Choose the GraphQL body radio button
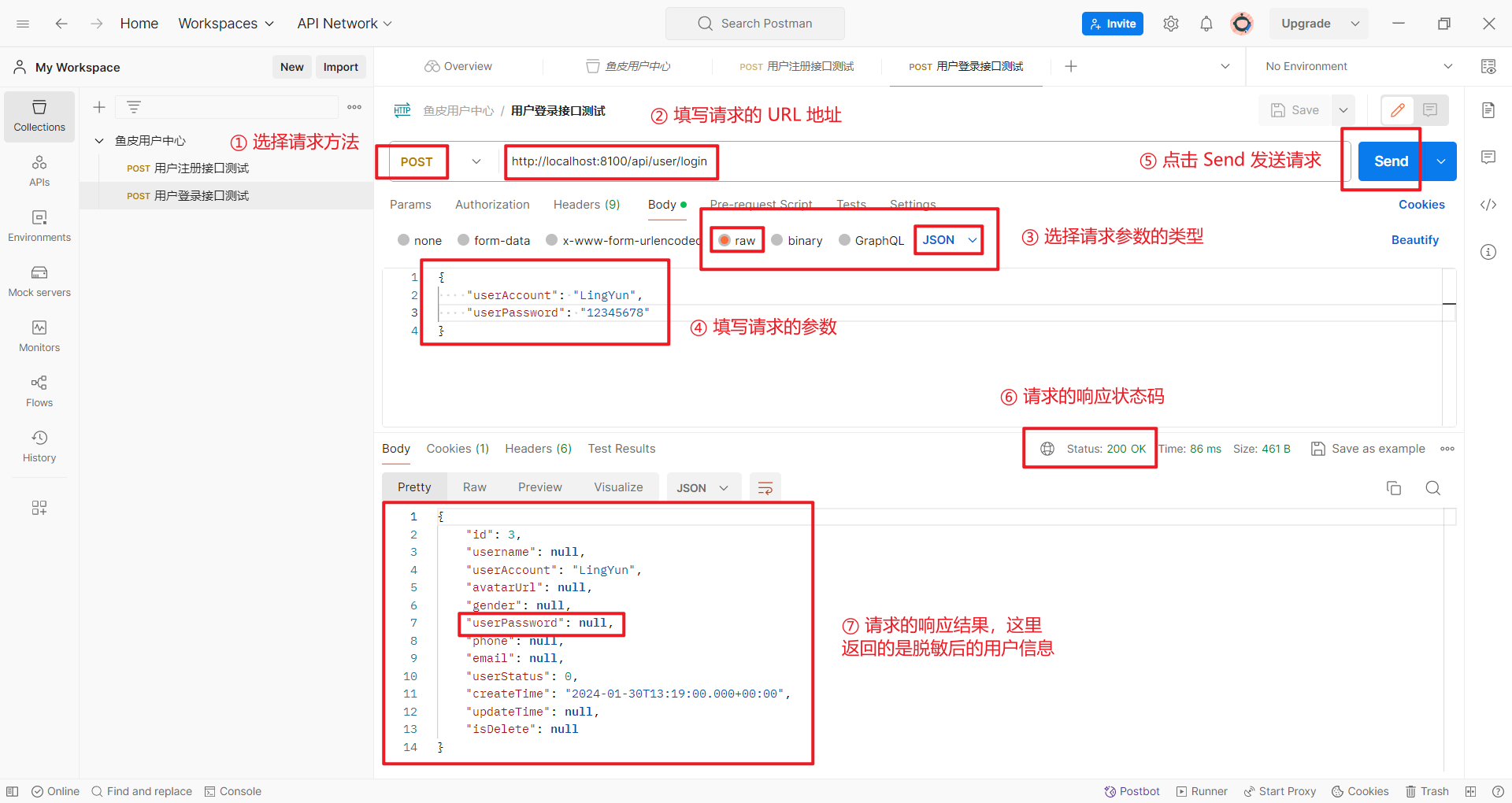Image resolution: width=1512 pixels, height=803 pixels. [844, 240]
